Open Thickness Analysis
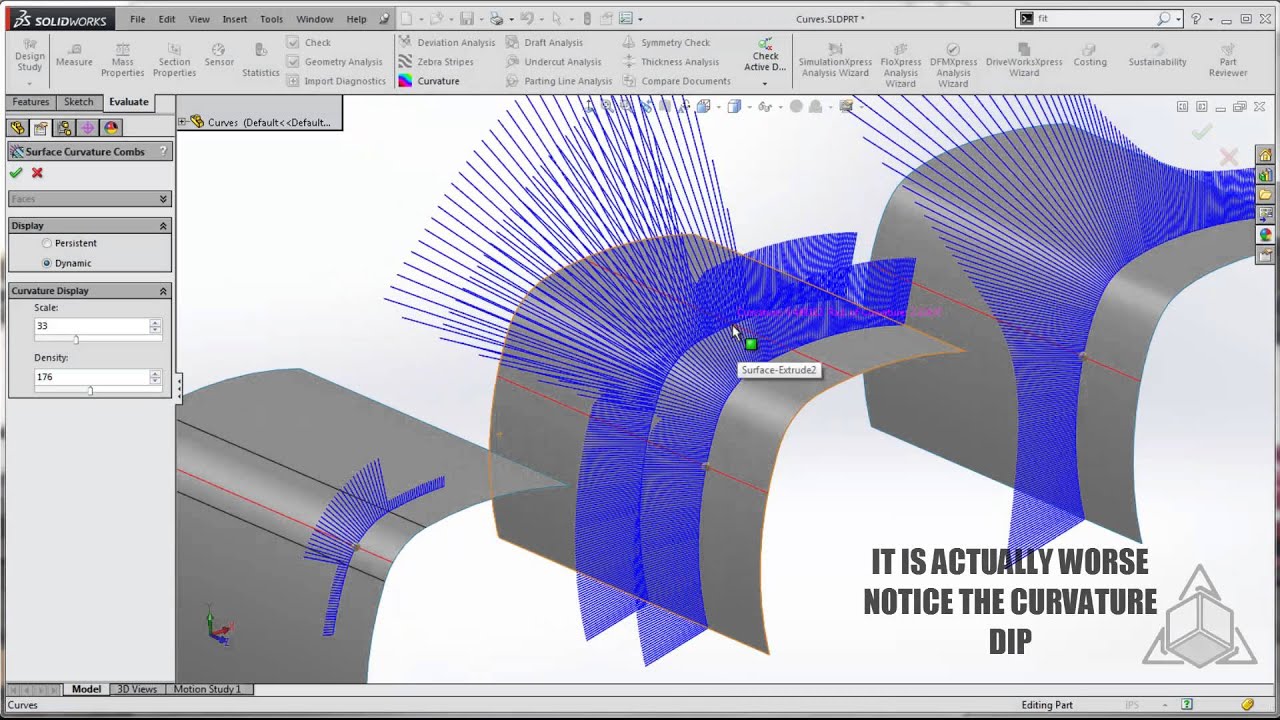 670,62
